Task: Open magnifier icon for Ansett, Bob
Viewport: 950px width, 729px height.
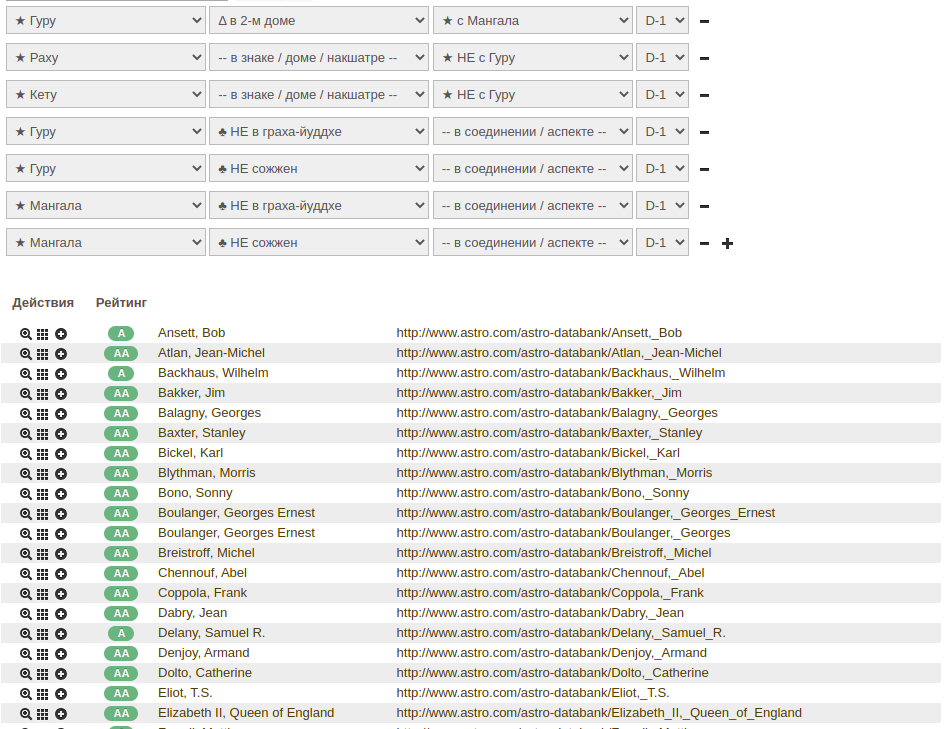Action: (x=25, y=334)
